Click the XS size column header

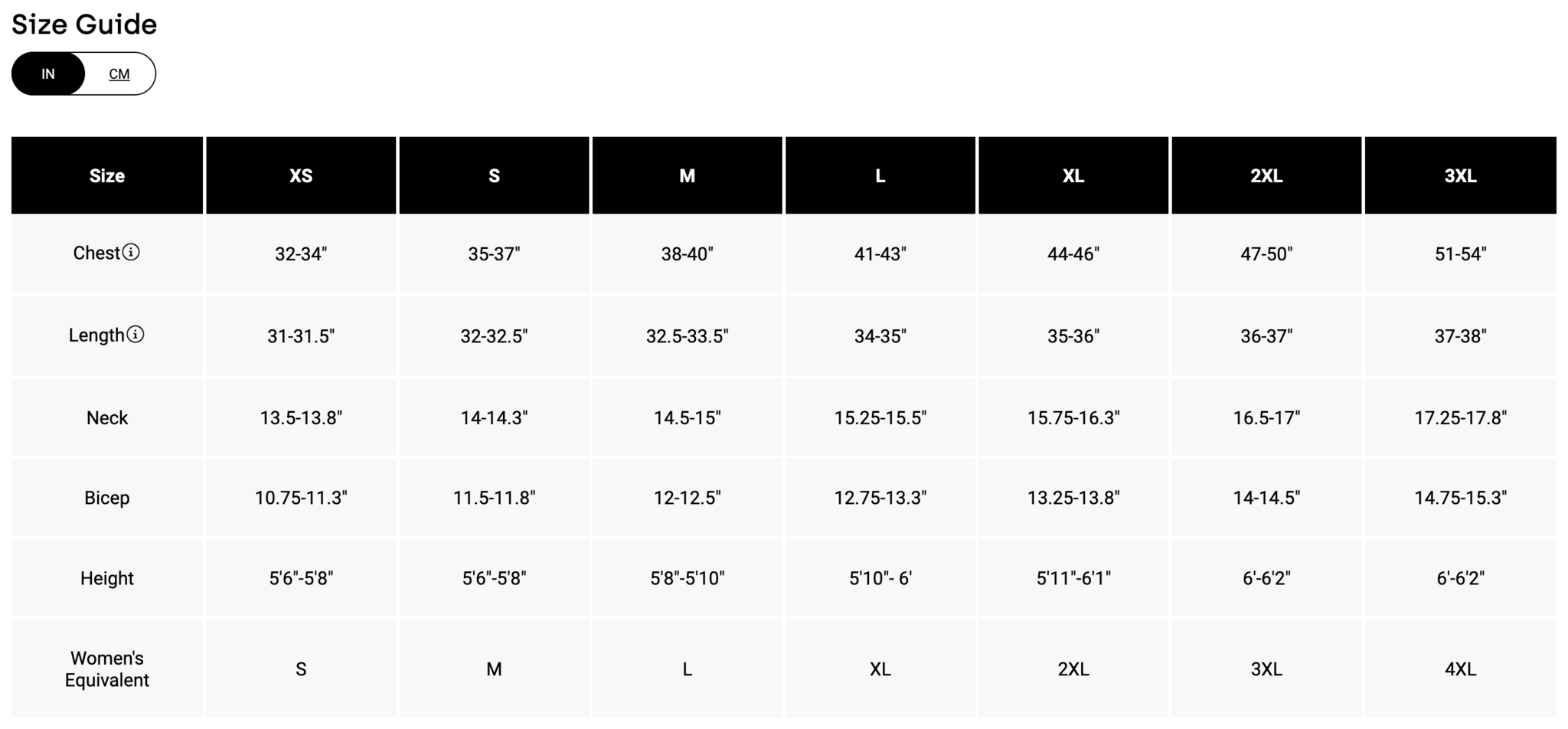tap(301, 175)
